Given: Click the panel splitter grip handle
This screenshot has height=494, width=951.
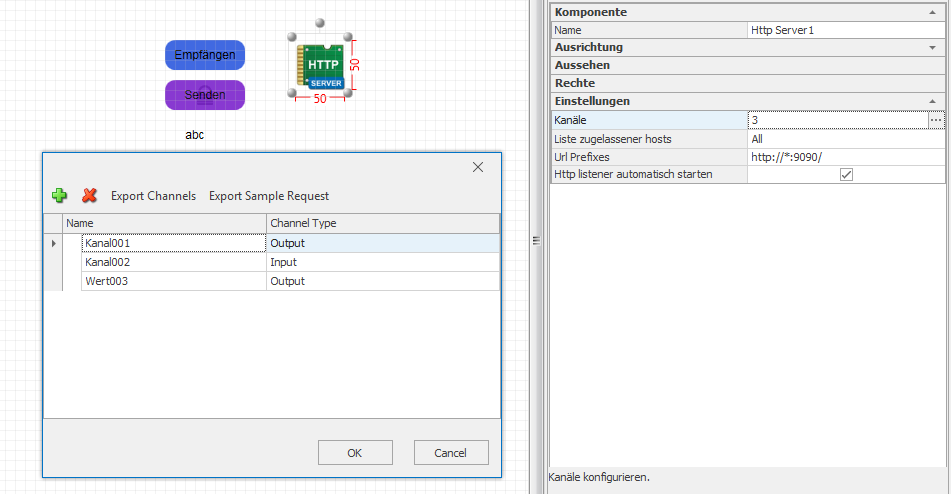Looking at the screenshot, I should pos(536,241).
